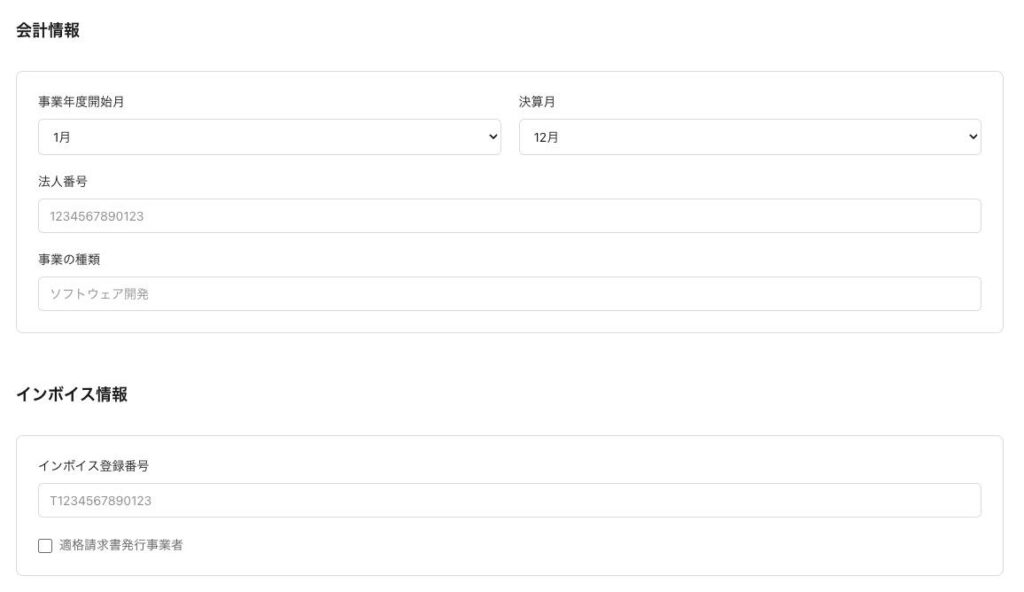1024x592 pixels.
Task: Click the ソフトウェア開発 placeholder text
Action: point(99,294)
